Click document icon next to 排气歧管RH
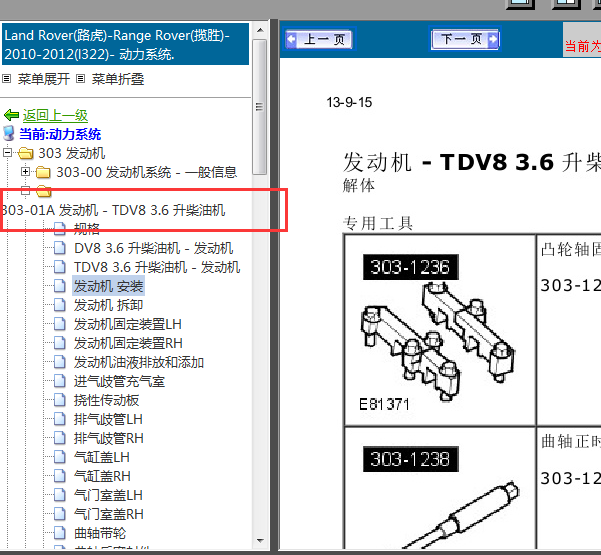Image resolution: width=601 pixels, height=555 pixels. click(59, 438)
